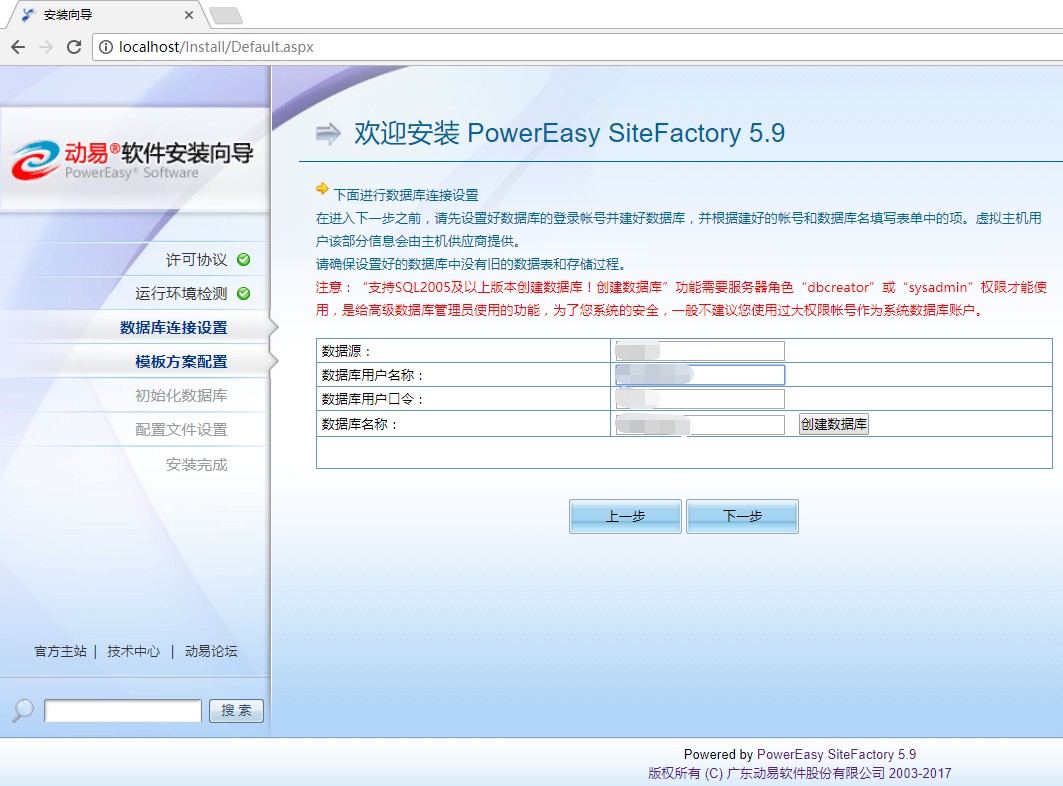Viewport: 1063px width, 786px height.
Task: Open a new browser tab
Action: pos(225,15)
